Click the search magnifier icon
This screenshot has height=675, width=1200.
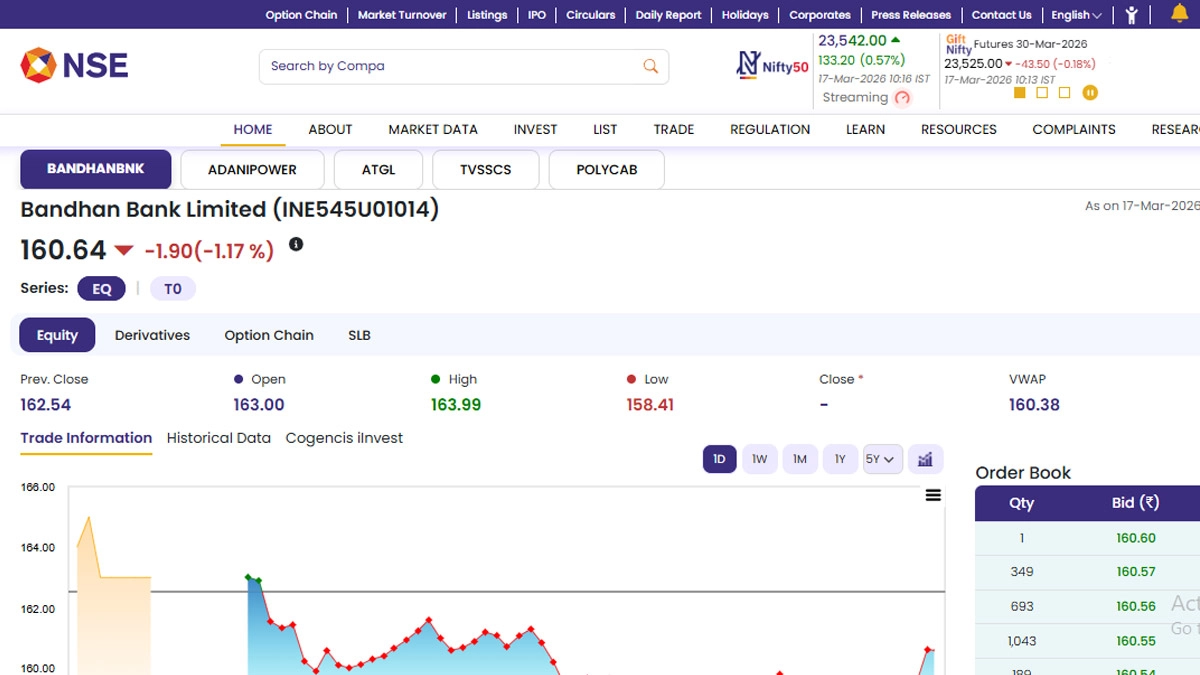click(x=650, y=66)
